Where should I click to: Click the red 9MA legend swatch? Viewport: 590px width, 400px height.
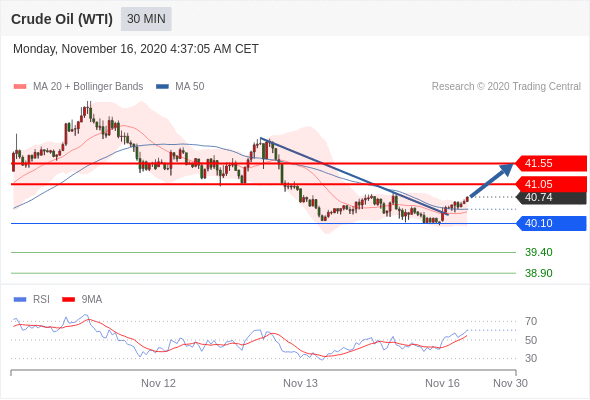pos(68,300)
